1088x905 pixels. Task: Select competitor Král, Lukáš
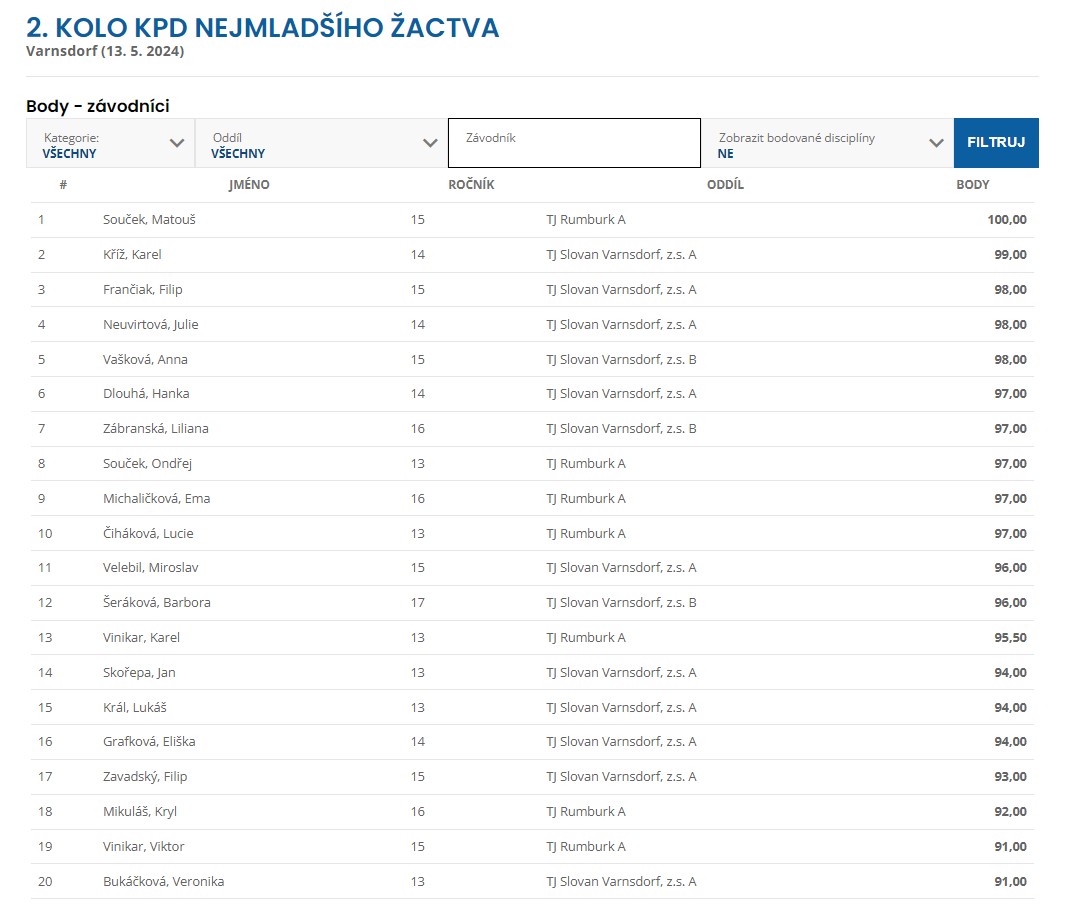click(135, 708)
